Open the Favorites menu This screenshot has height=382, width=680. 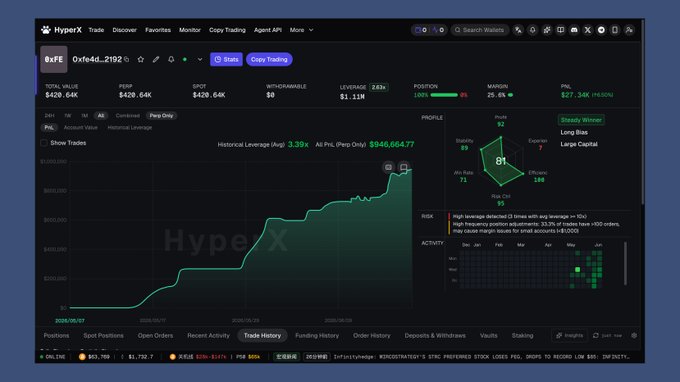point(158,30)
